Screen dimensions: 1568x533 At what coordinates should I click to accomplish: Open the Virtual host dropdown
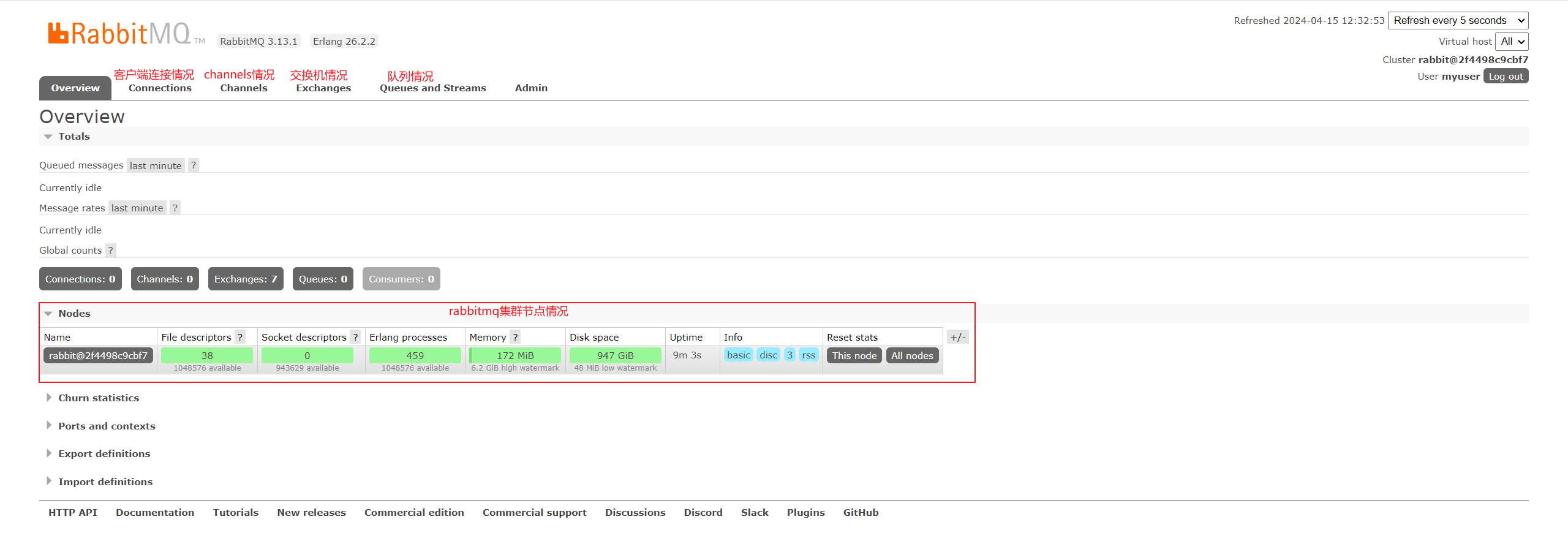click(x=1512, y=42)
